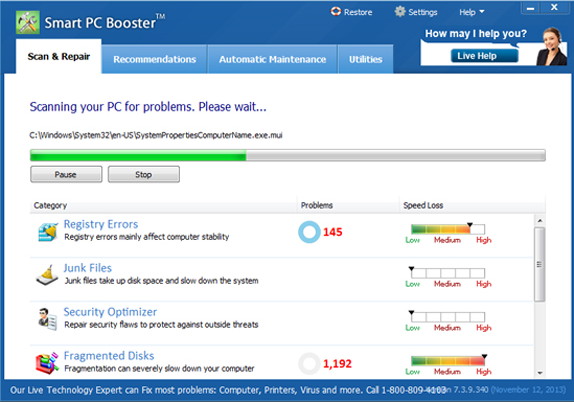Open the Registry Errors link
The width and height of the screenshot is (574, 402).
point(101,224)
